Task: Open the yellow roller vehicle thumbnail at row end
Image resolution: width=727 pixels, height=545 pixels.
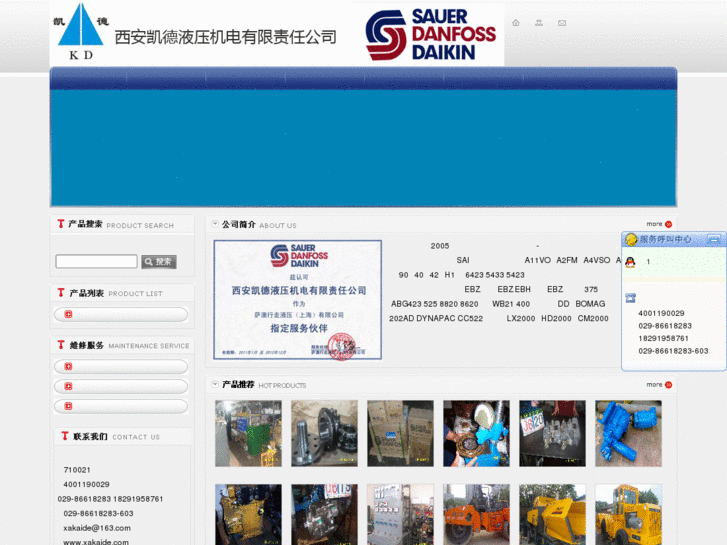Action: coord(629,514)
